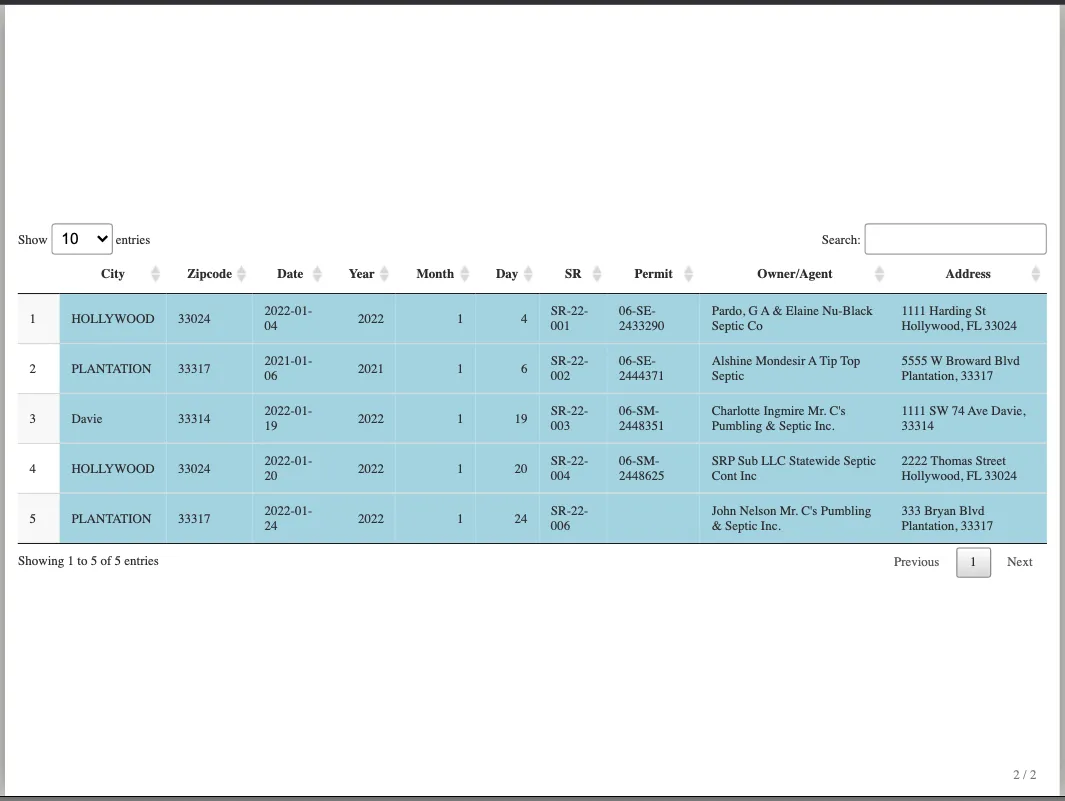The height and width of the screenshot is (801, 1065).
Task: Click SR-22-001 cell
Action: 573,319
